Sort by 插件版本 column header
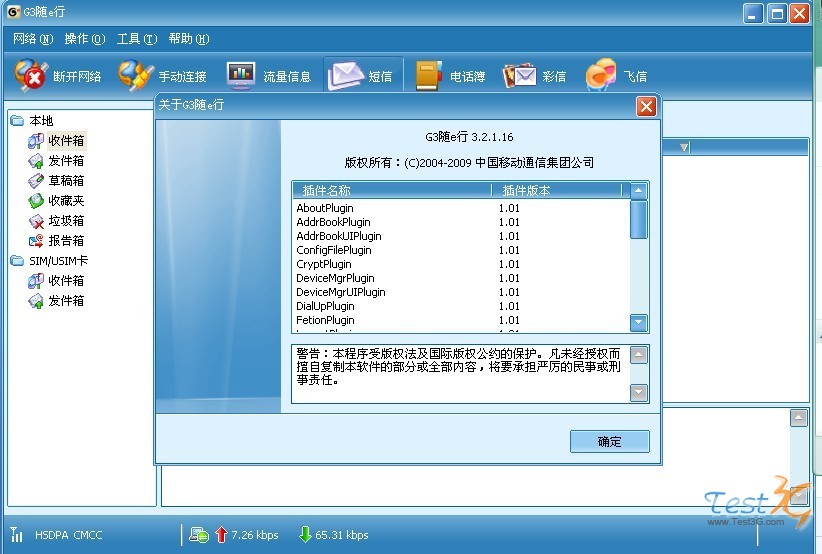This screenshot has height=554, width=822. pos(557,190)
